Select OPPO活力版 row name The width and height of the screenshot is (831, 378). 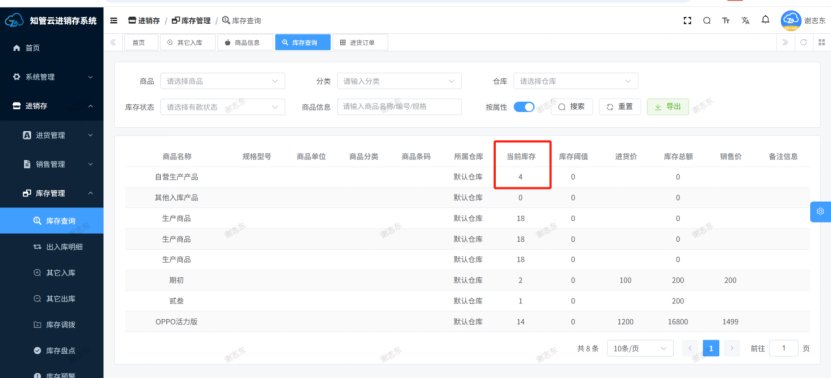tap(176, 321)
